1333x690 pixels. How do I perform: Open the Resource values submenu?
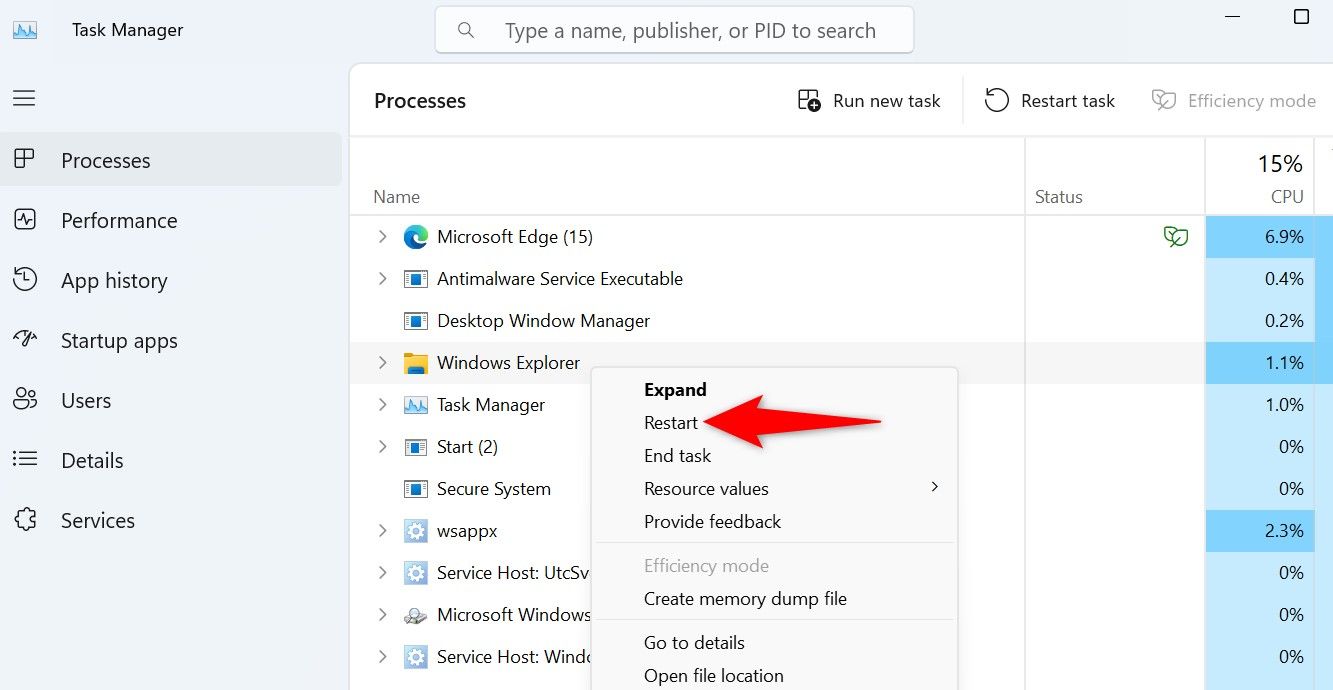coord(706,489)
